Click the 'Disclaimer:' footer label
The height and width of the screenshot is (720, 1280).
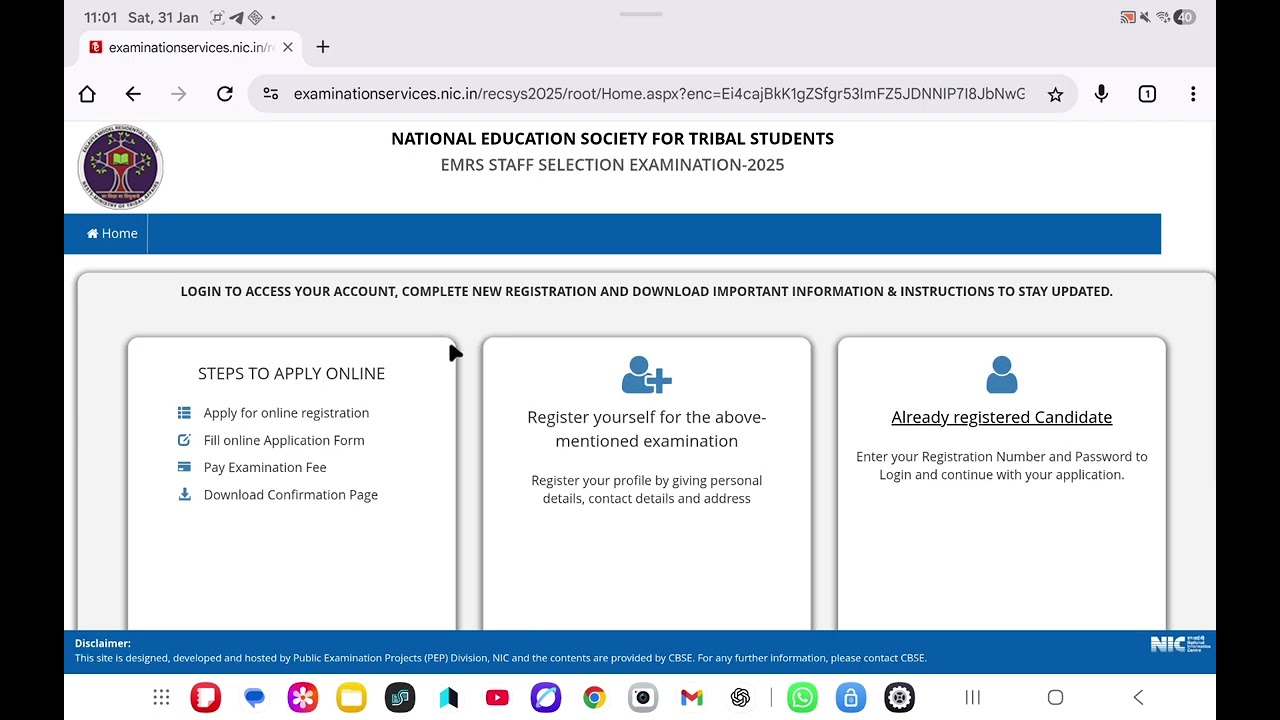tap(103, 643)
